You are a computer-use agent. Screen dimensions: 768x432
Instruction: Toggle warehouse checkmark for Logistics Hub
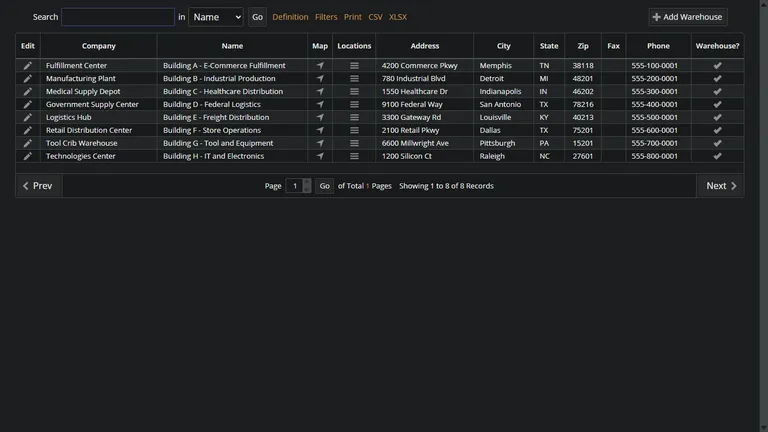pyautogui.click(x=718, y=118)
